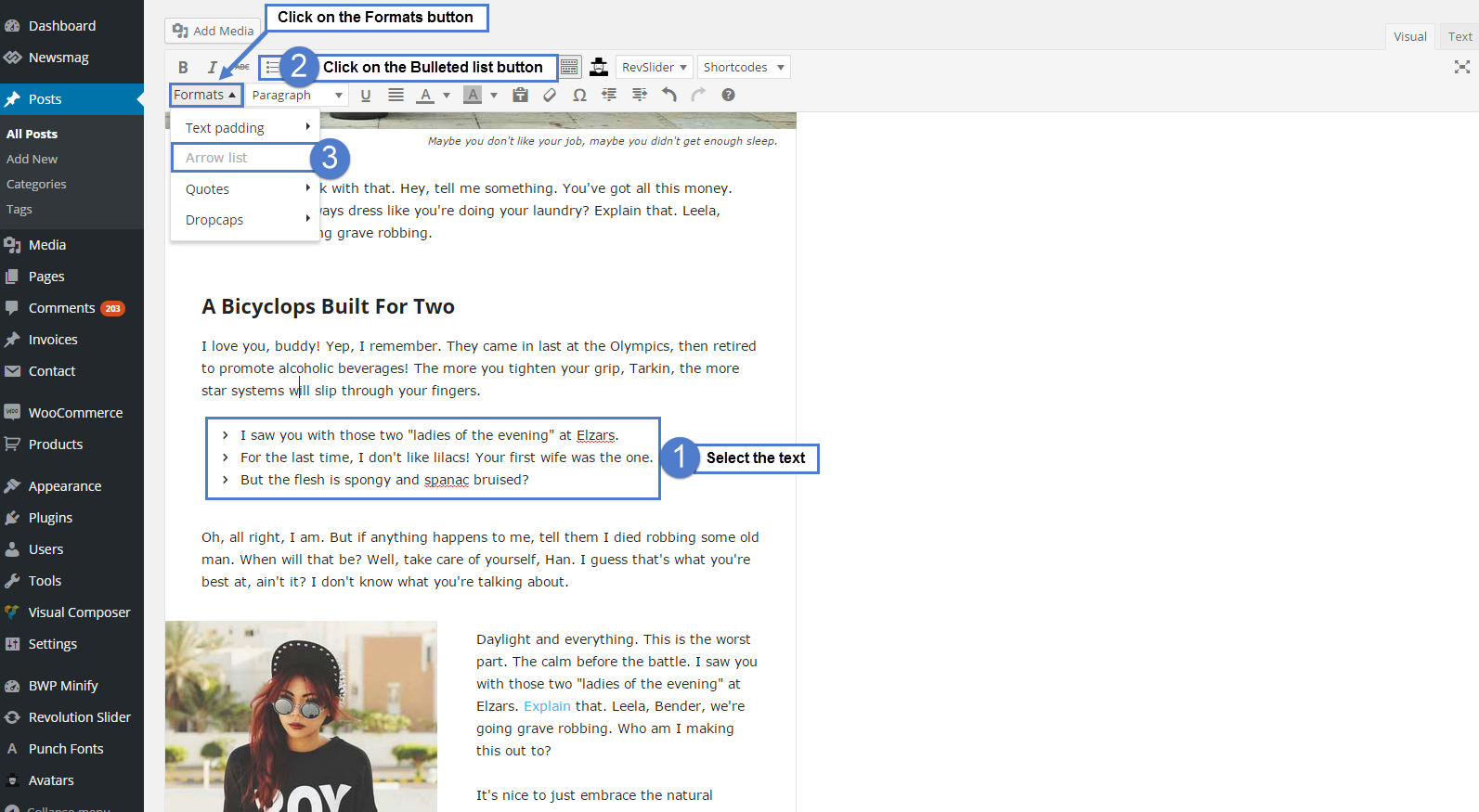Screen dimensions: 1479x812
Task: Open the Revolution Slider menu
Action: point(71,717)
